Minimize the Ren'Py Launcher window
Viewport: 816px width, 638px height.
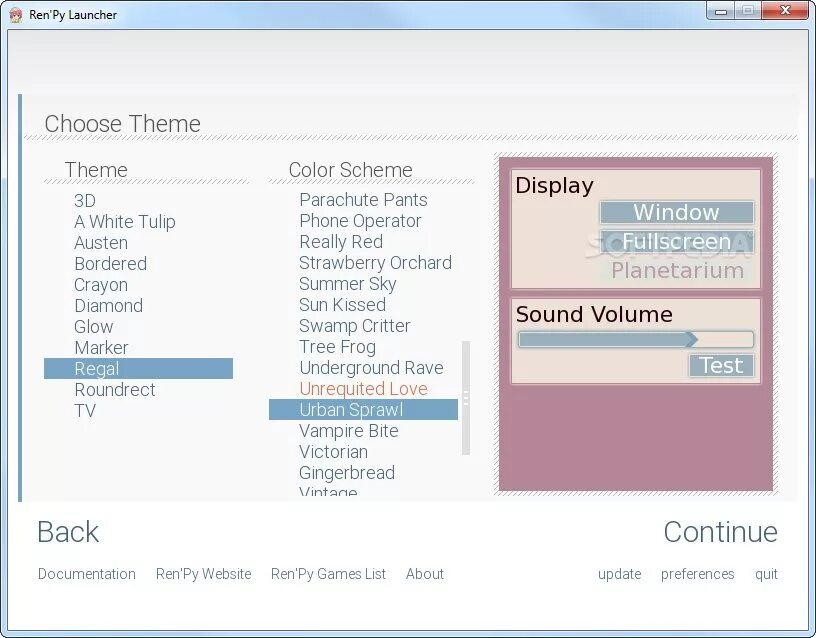tap(721, 11)
